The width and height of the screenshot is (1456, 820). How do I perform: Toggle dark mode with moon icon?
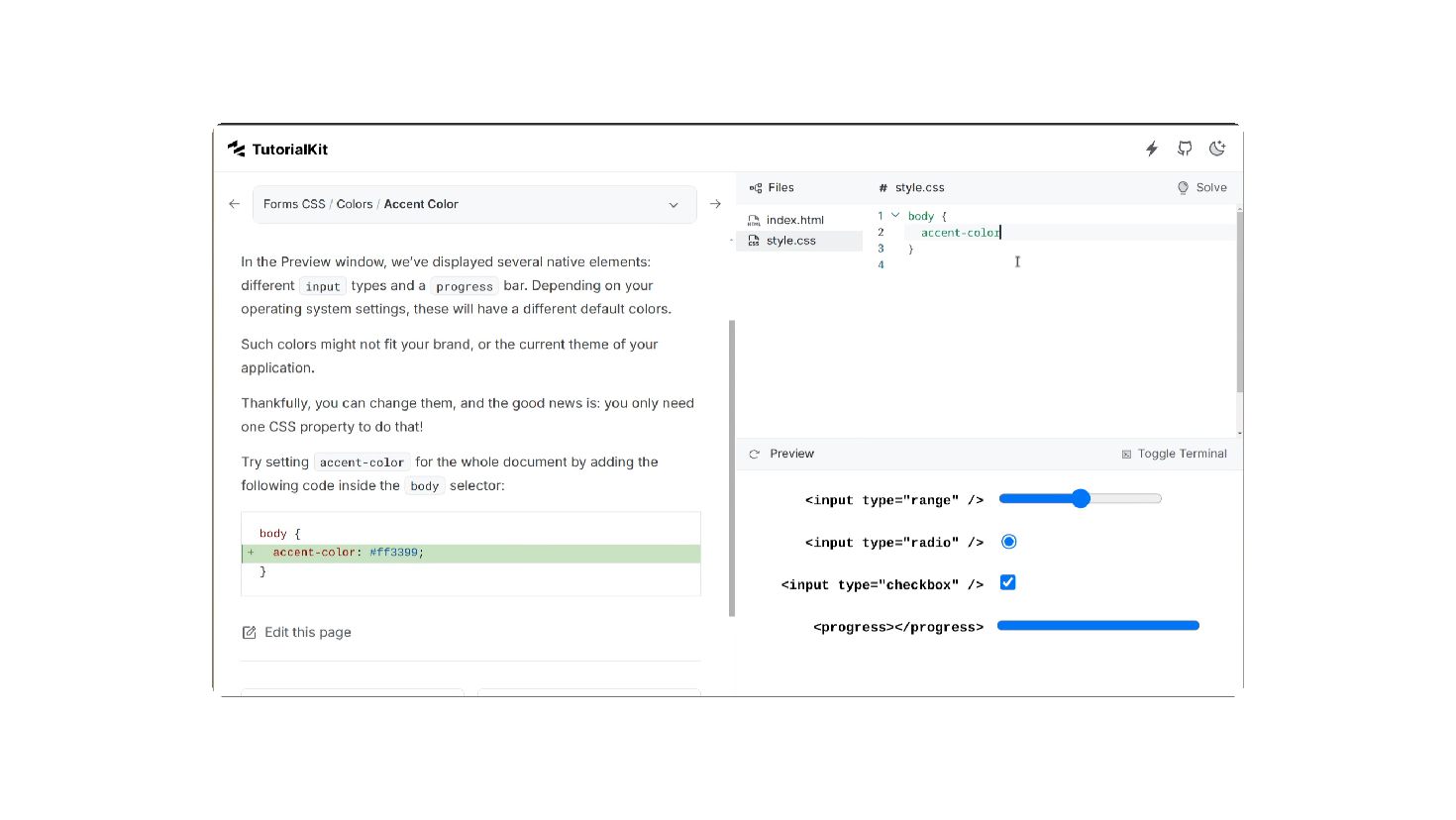pyautogui.click(x=1217, y=149)
